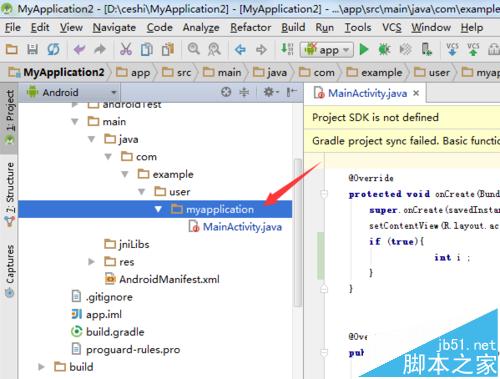Viewport: 500px width, 379px height.
Task: Click the Cut scissors icon
Action: [126, 50]
